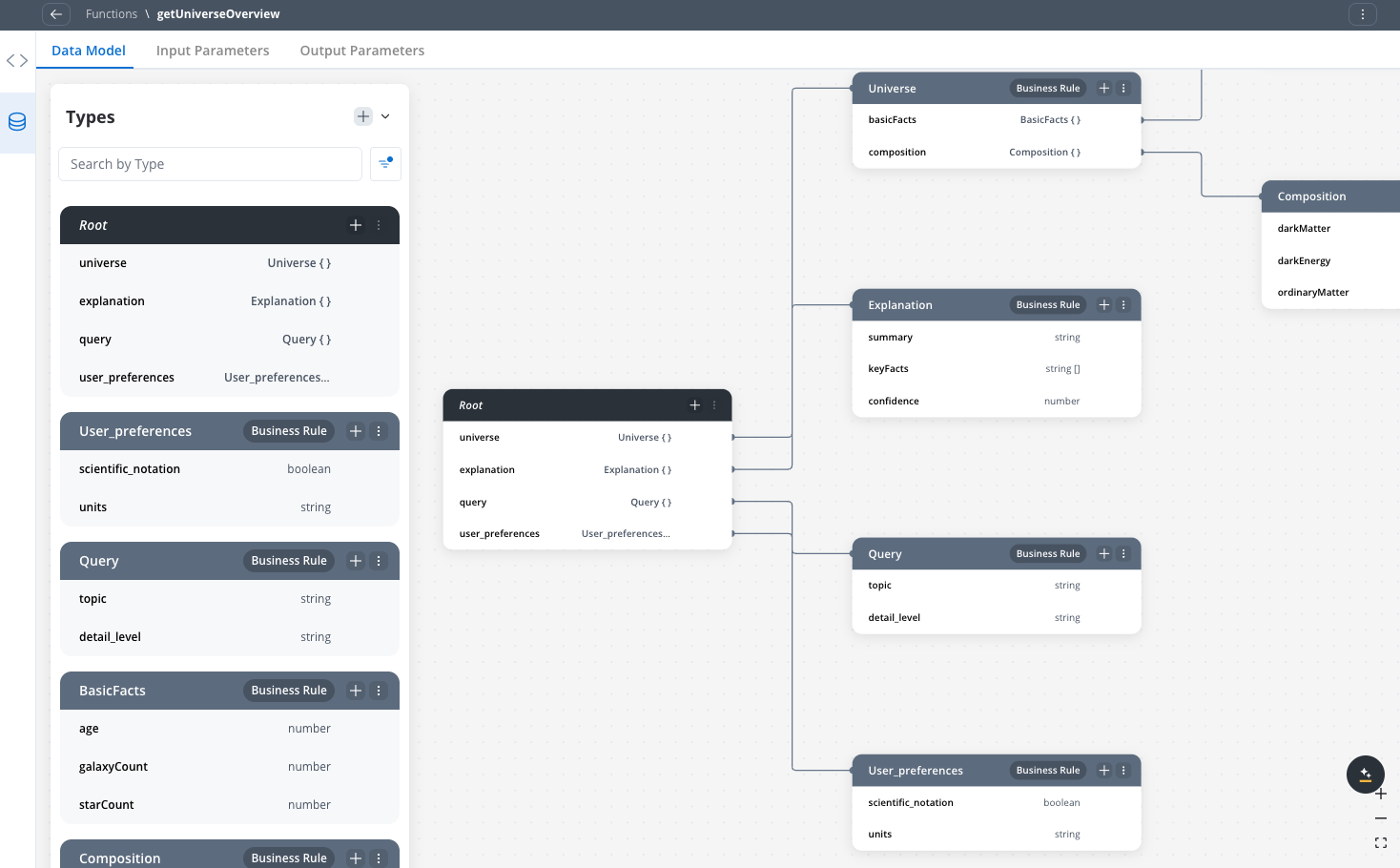Select units field on User_preferences canvas node

pyautogui.click(x=997, y=835)
